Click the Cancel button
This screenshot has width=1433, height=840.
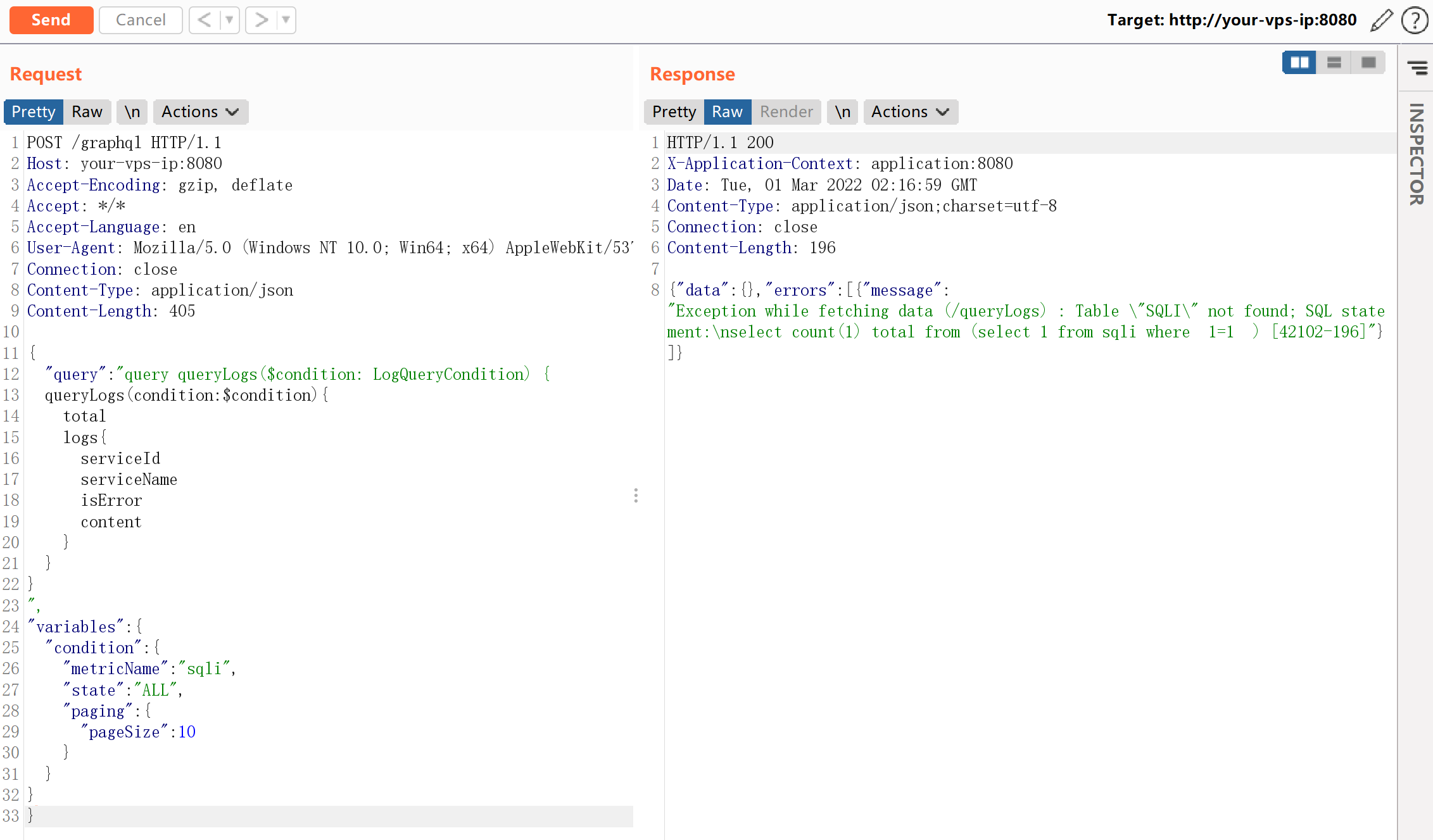[141, 20]
